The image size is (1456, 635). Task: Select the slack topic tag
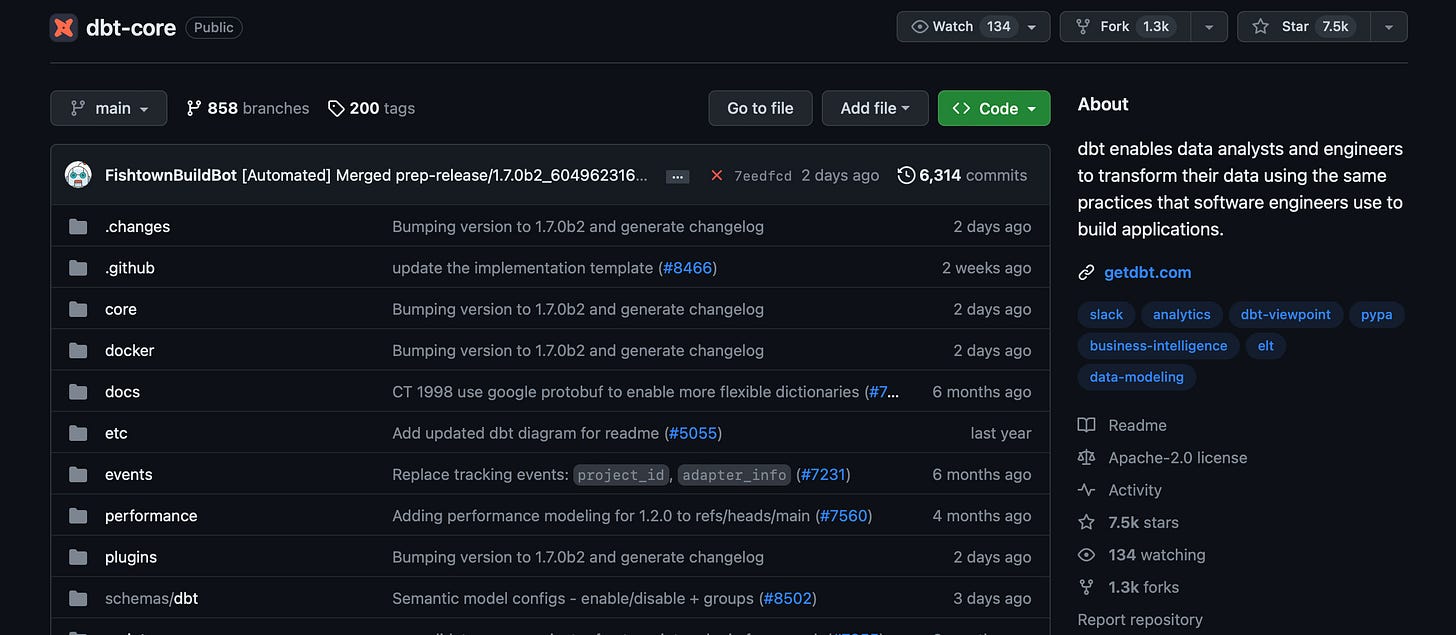(x=1106, y=314)
